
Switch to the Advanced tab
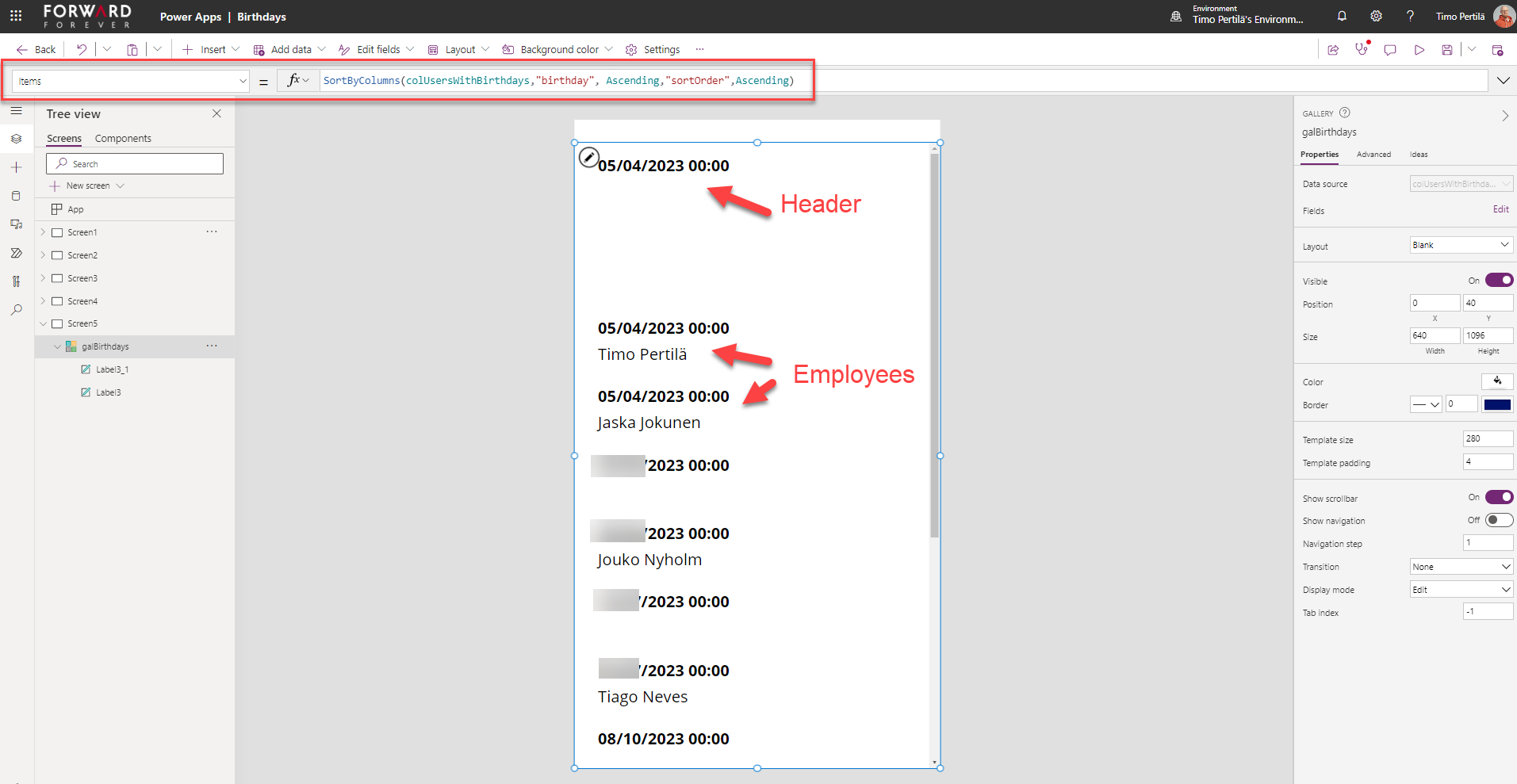(x=1373, y=155)
